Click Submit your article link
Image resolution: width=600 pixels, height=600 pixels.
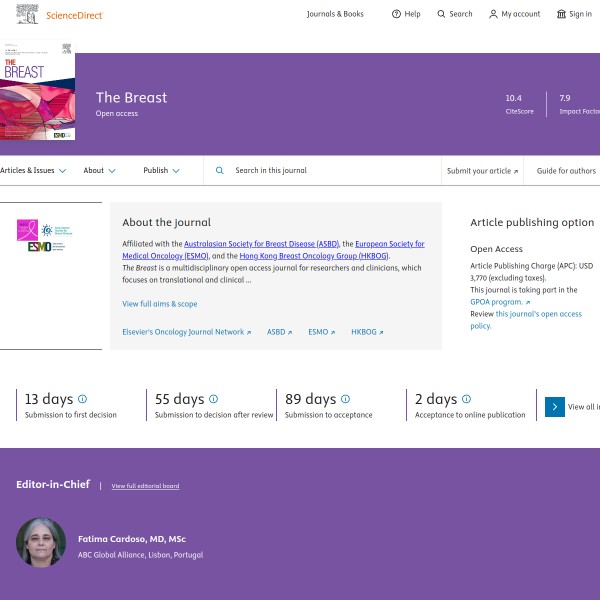tap(482, 171)
